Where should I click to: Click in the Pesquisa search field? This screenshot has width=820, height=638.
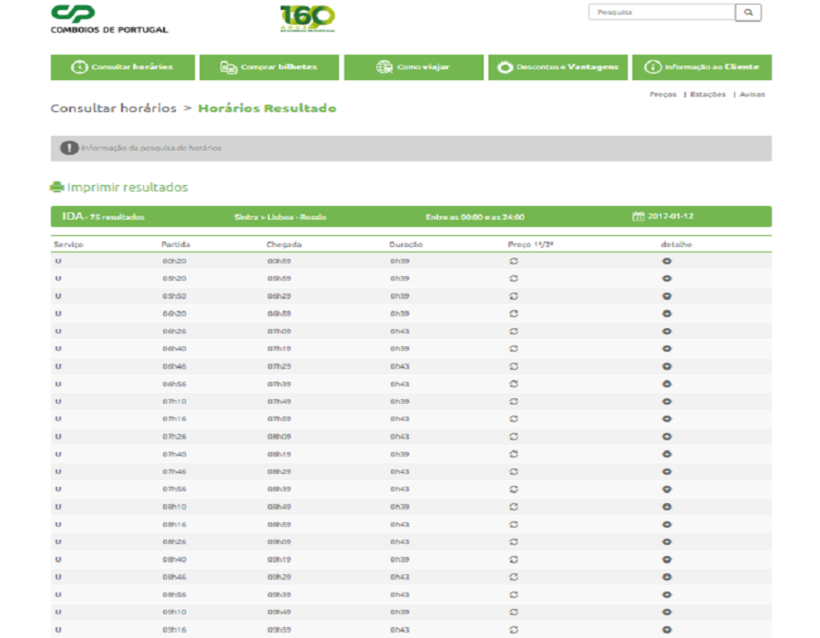(662, 13)
